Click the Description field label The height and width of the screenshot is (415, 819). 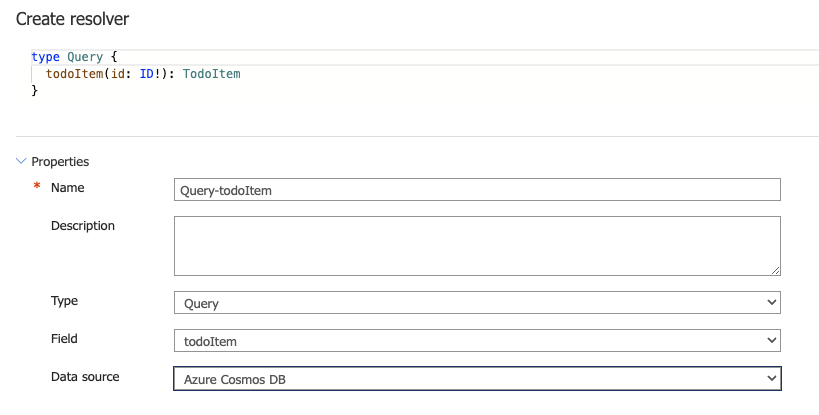tap(83, 226)
